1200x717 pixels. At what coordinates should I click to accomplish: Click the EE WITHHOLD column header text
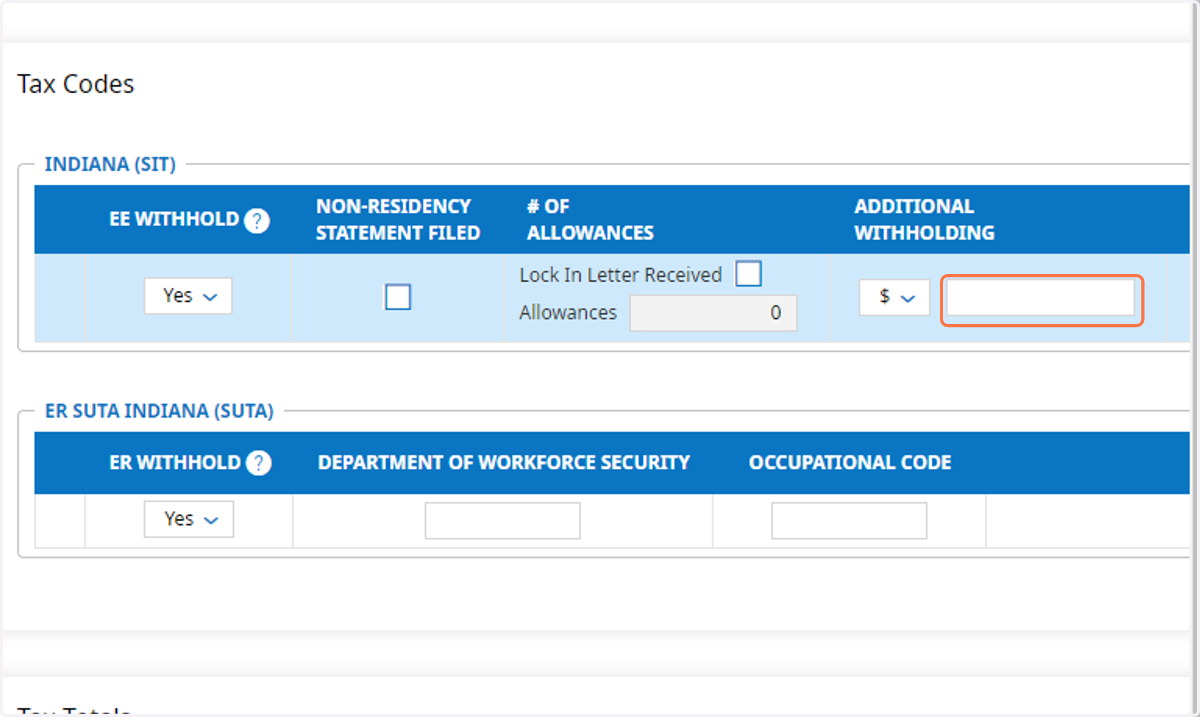(x=174, y=220)
